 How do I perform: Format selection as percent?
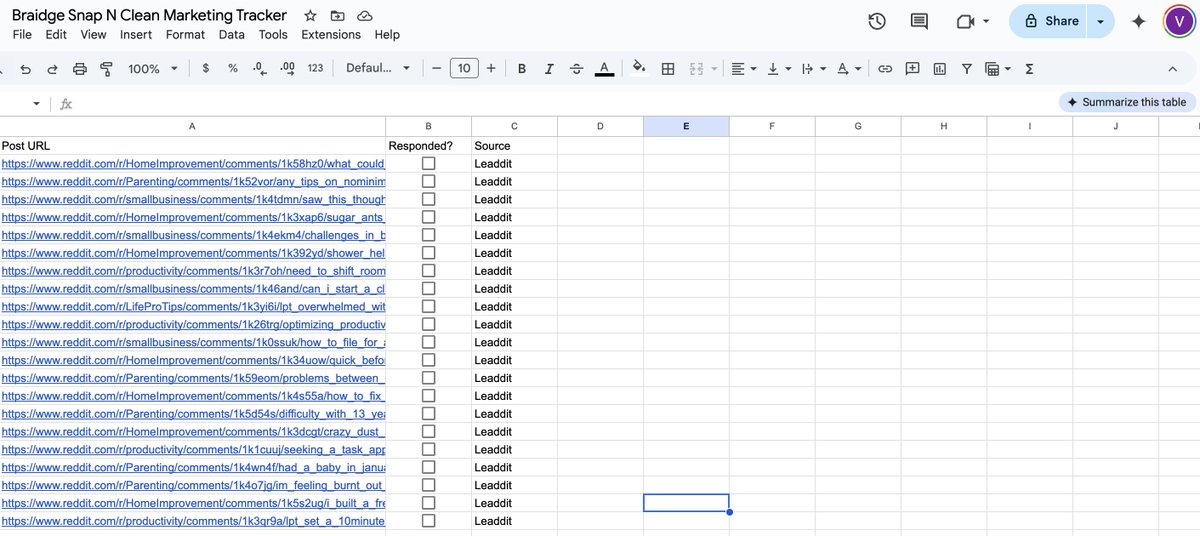(x=233, y=69)
